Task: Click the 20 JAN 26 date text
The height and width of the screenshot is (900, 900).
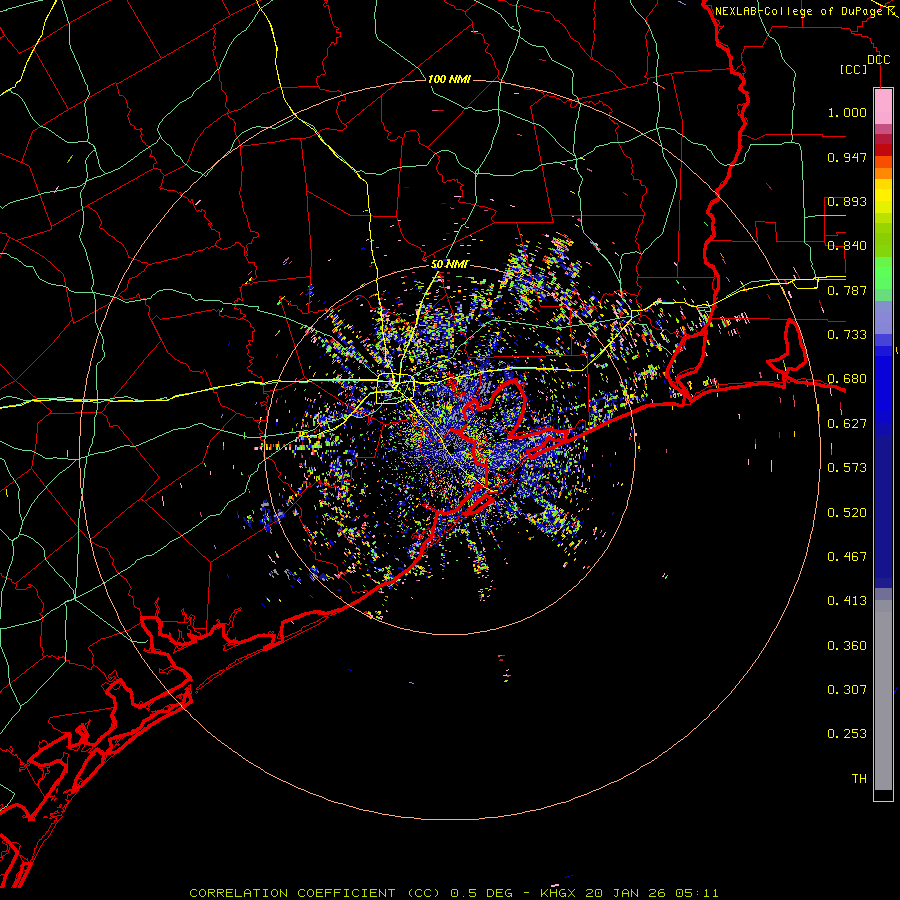Action: click(x=624, y=893)
